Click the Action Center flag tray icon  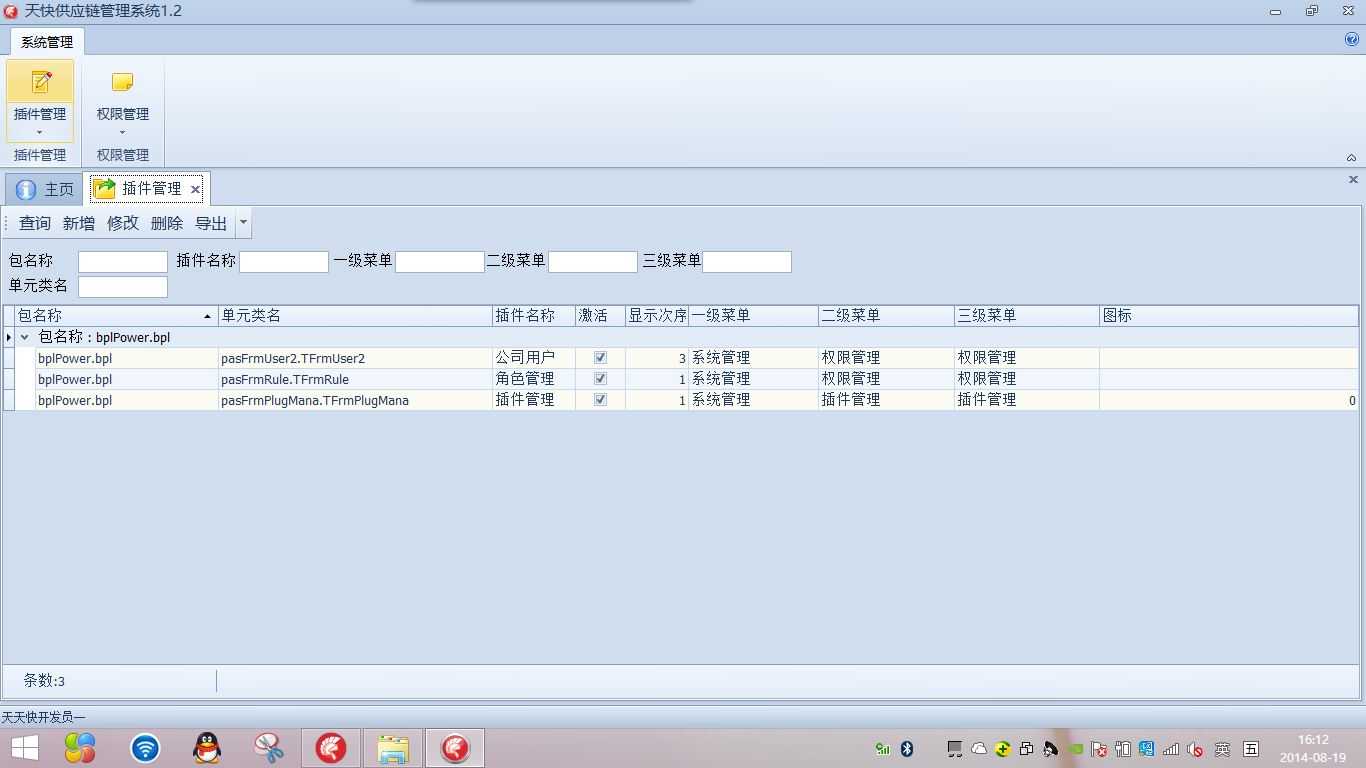(x=1099, y=748)
